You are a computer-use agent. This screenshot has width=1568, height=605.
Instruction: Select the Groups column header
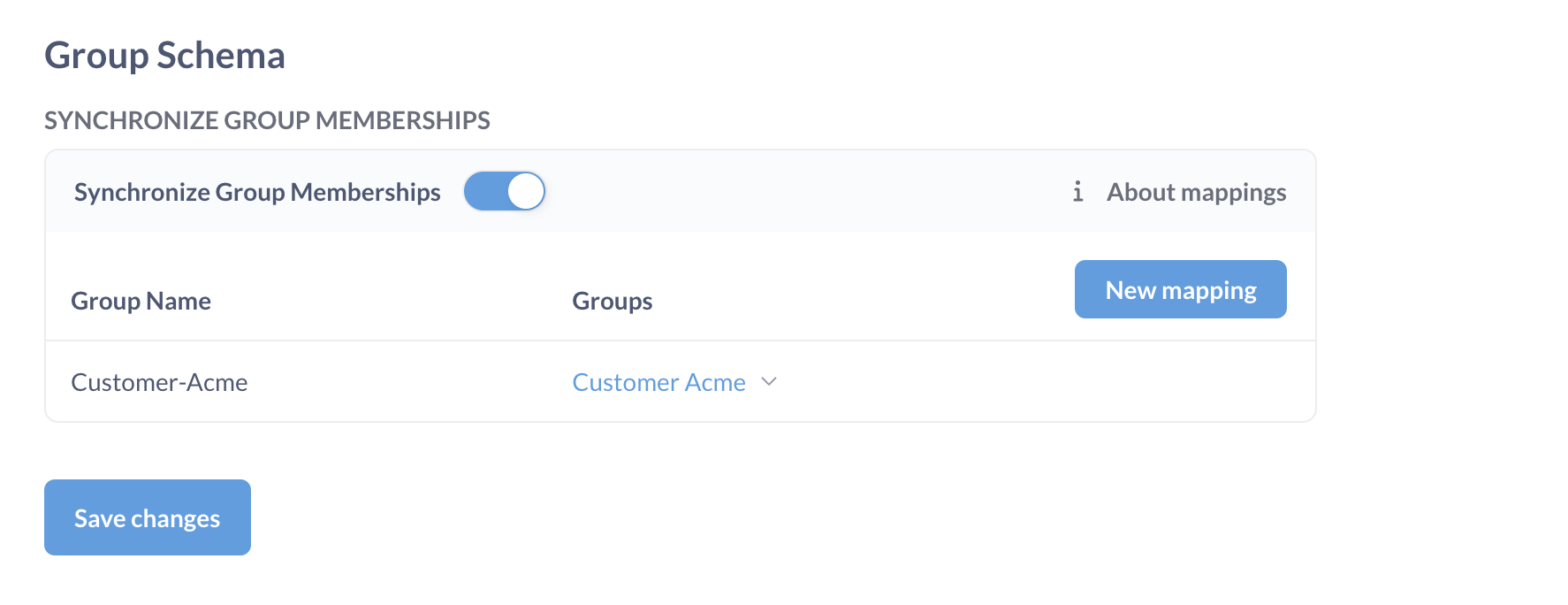tap(612, 301)
